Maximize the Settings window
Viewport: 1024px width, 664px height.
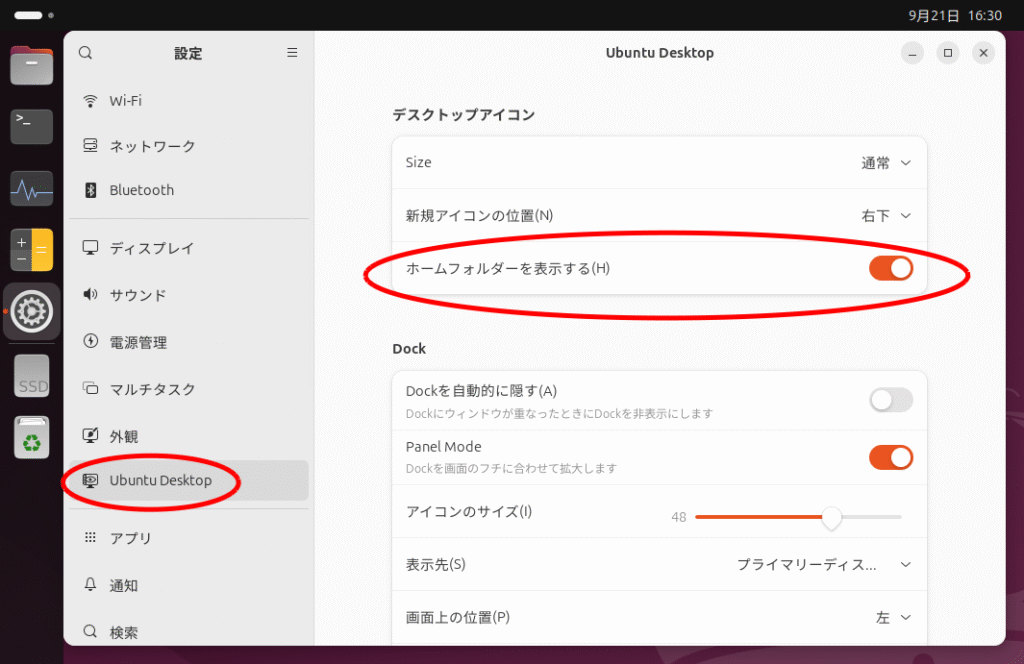[x=948, y=53]
